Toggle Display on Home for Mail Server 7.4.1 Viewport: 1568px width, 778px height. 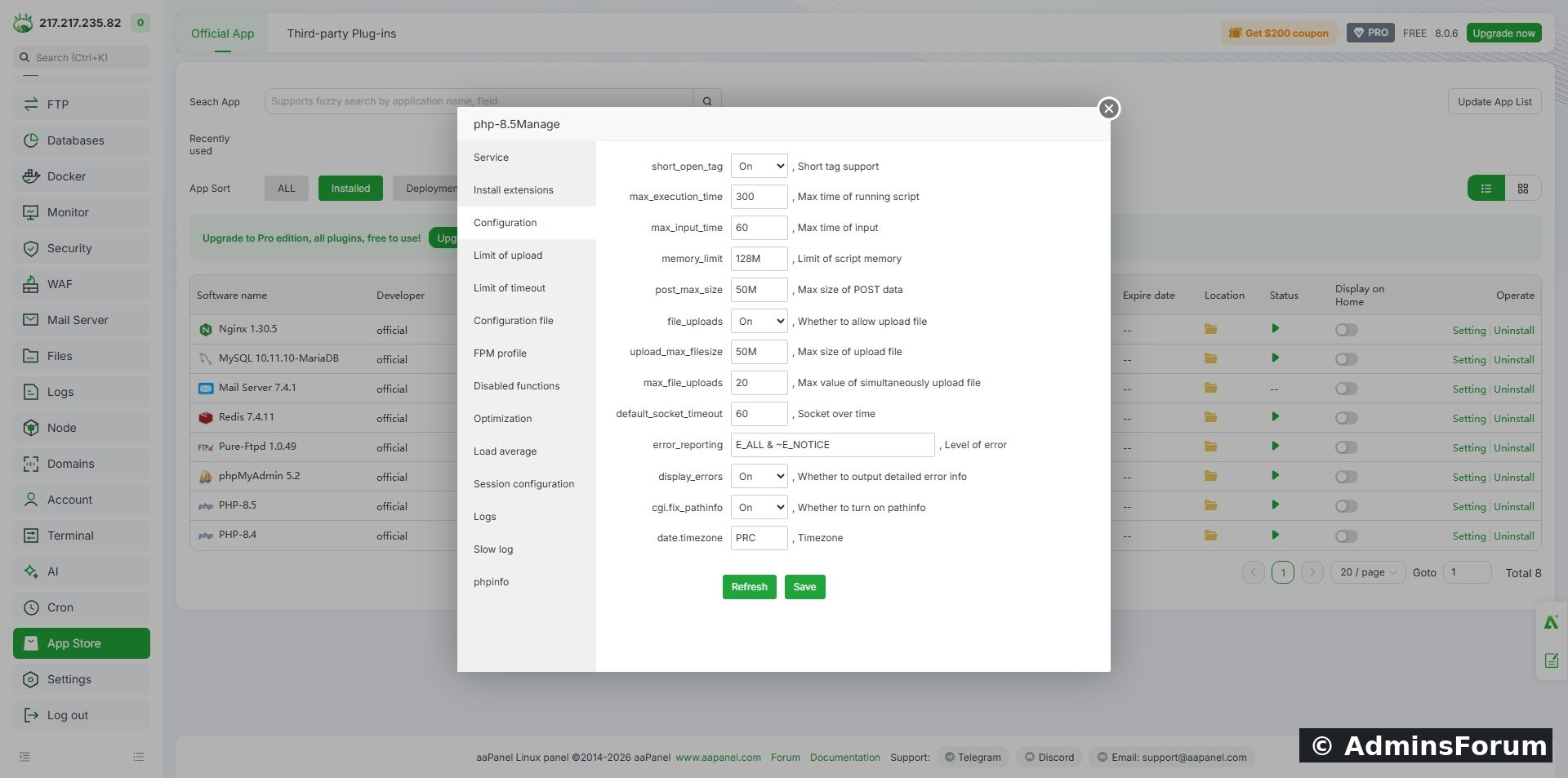(x=1347, y=389)
